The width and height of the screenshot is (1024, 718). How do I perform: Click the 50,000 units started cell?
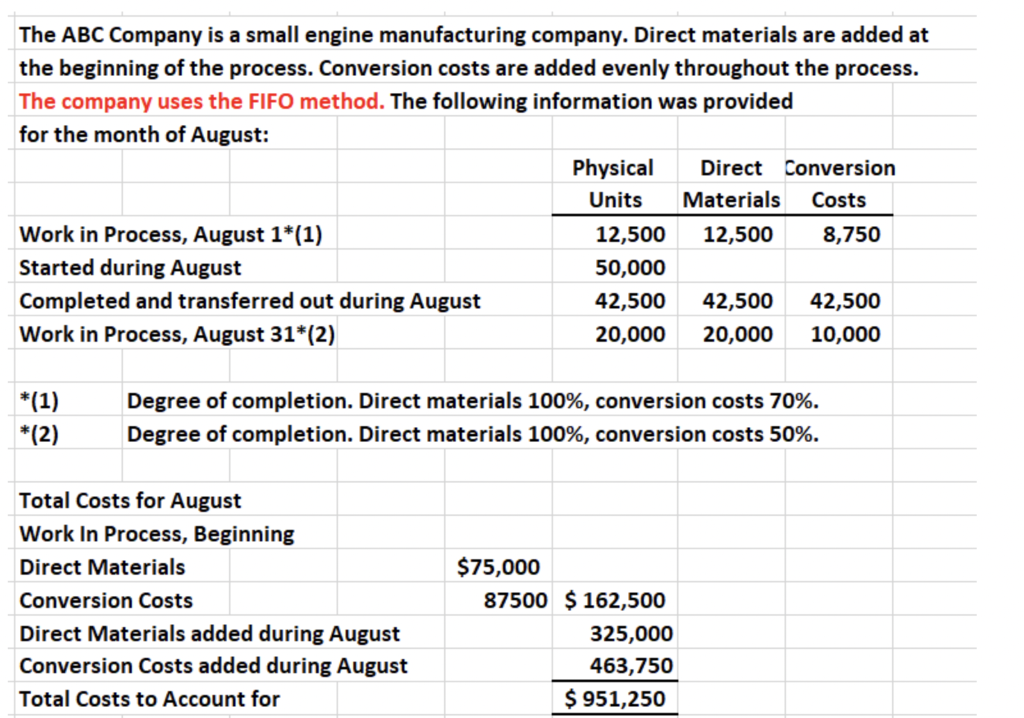[630, 267]
